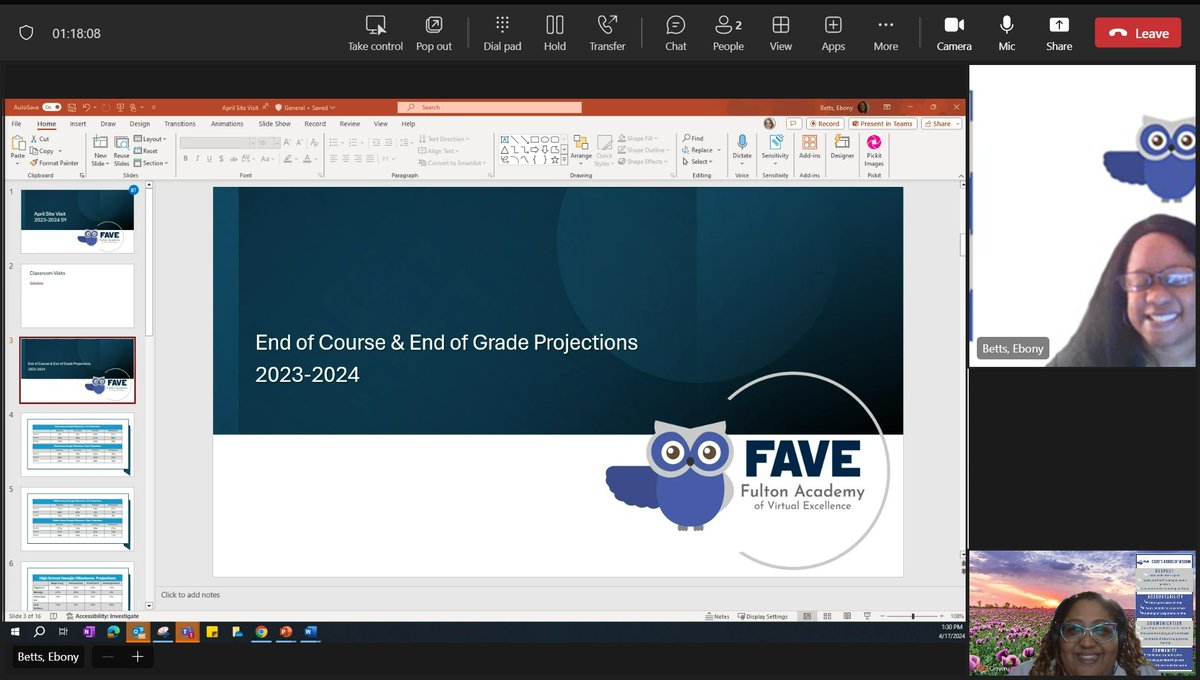Toggle Bold formatting
The width and height of the screenshot is (1200, 680).
click(186, 158)
